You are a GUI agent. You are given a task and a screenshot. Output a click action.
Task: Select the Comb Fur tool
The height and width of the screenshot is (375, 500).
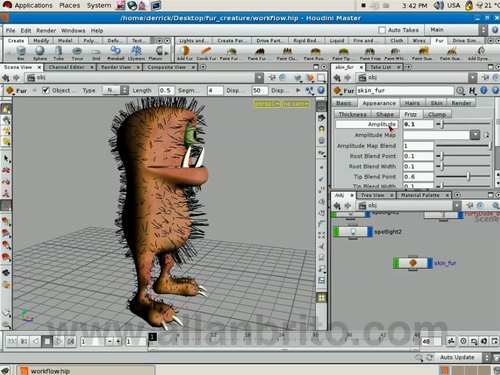tap(206, 53)
